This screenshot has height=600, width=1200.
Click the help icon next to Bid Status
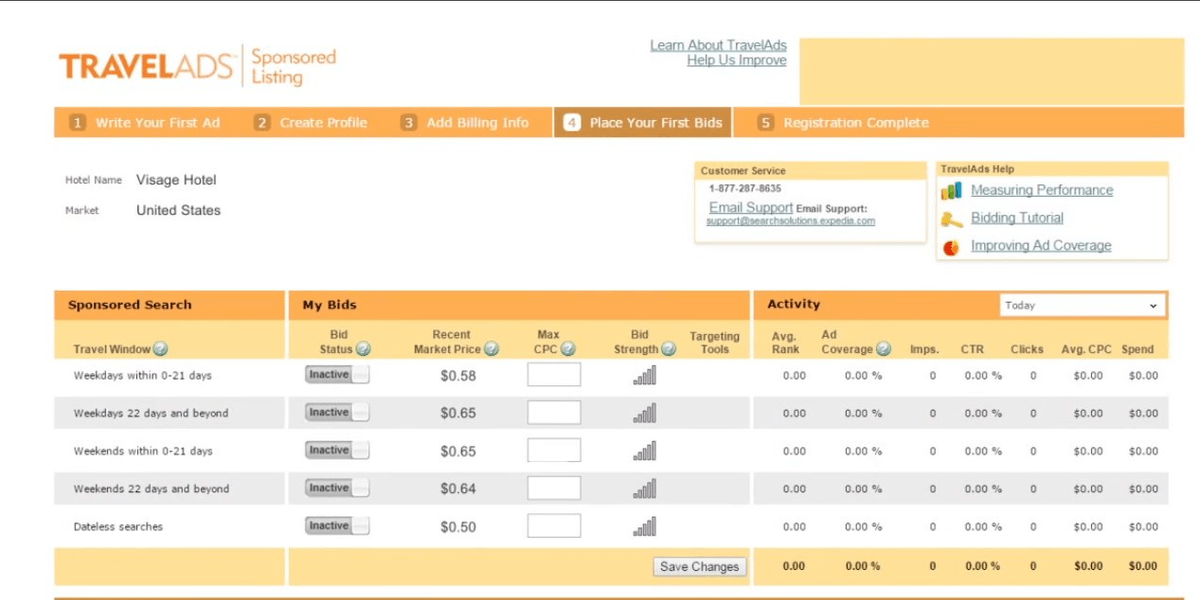tap(363, 349)
